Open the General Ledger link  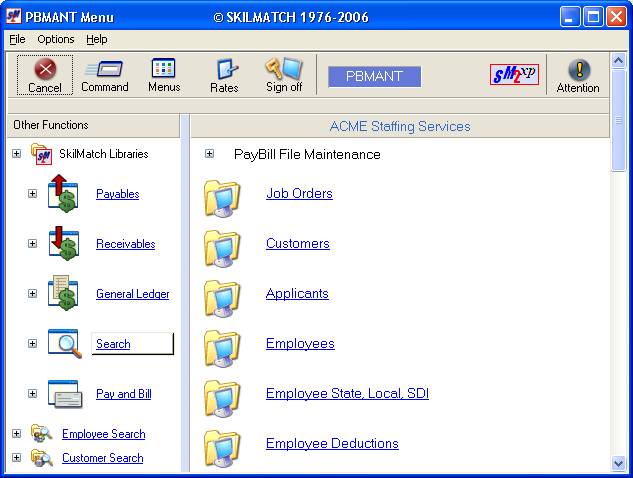(133, 294)
